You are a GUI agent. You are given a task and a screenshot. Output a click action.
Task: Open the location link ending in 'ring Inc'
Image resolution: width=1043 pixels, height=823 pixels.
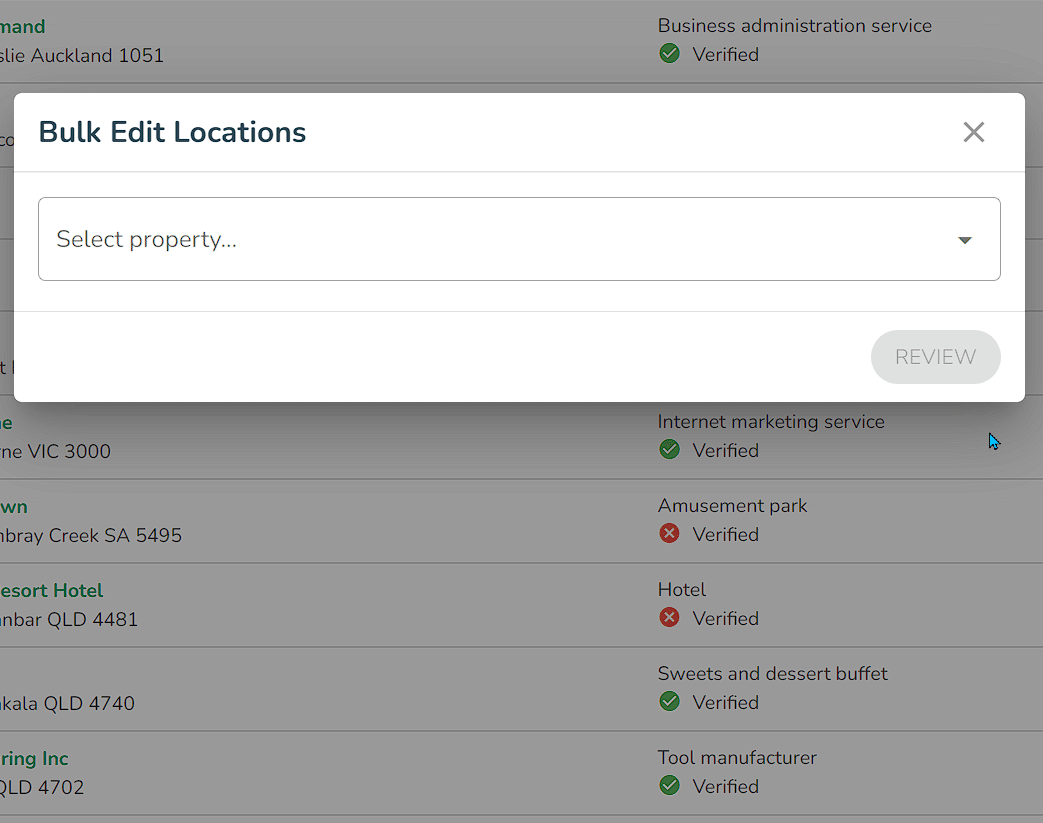tap(34, 758)
